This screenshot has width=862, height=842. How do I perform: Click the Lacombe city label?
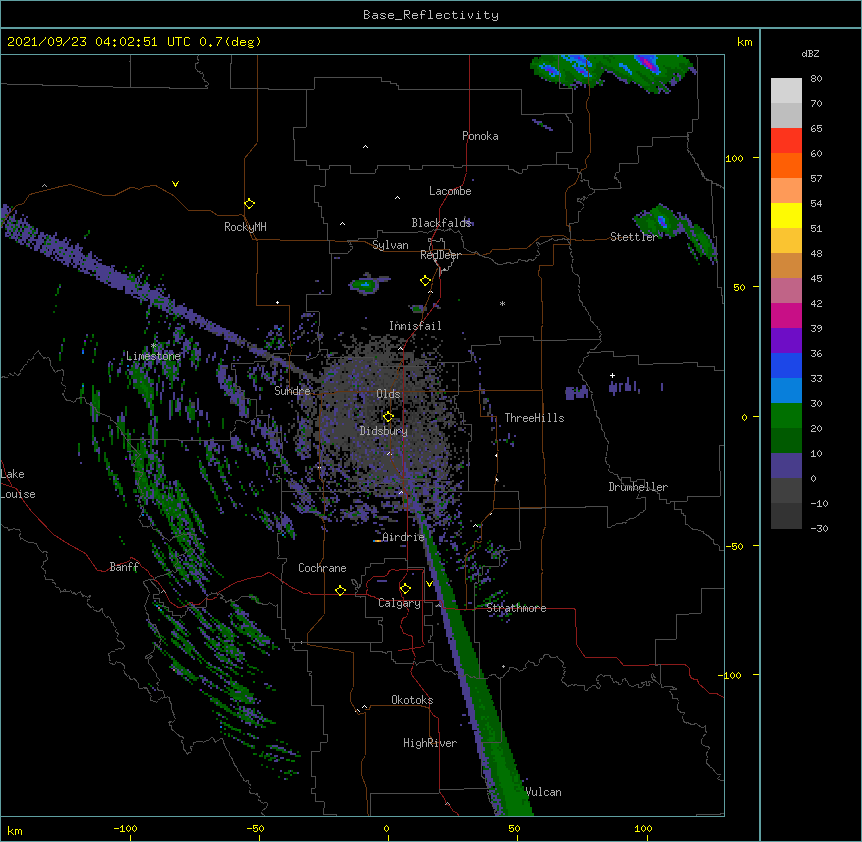point(450,191)
